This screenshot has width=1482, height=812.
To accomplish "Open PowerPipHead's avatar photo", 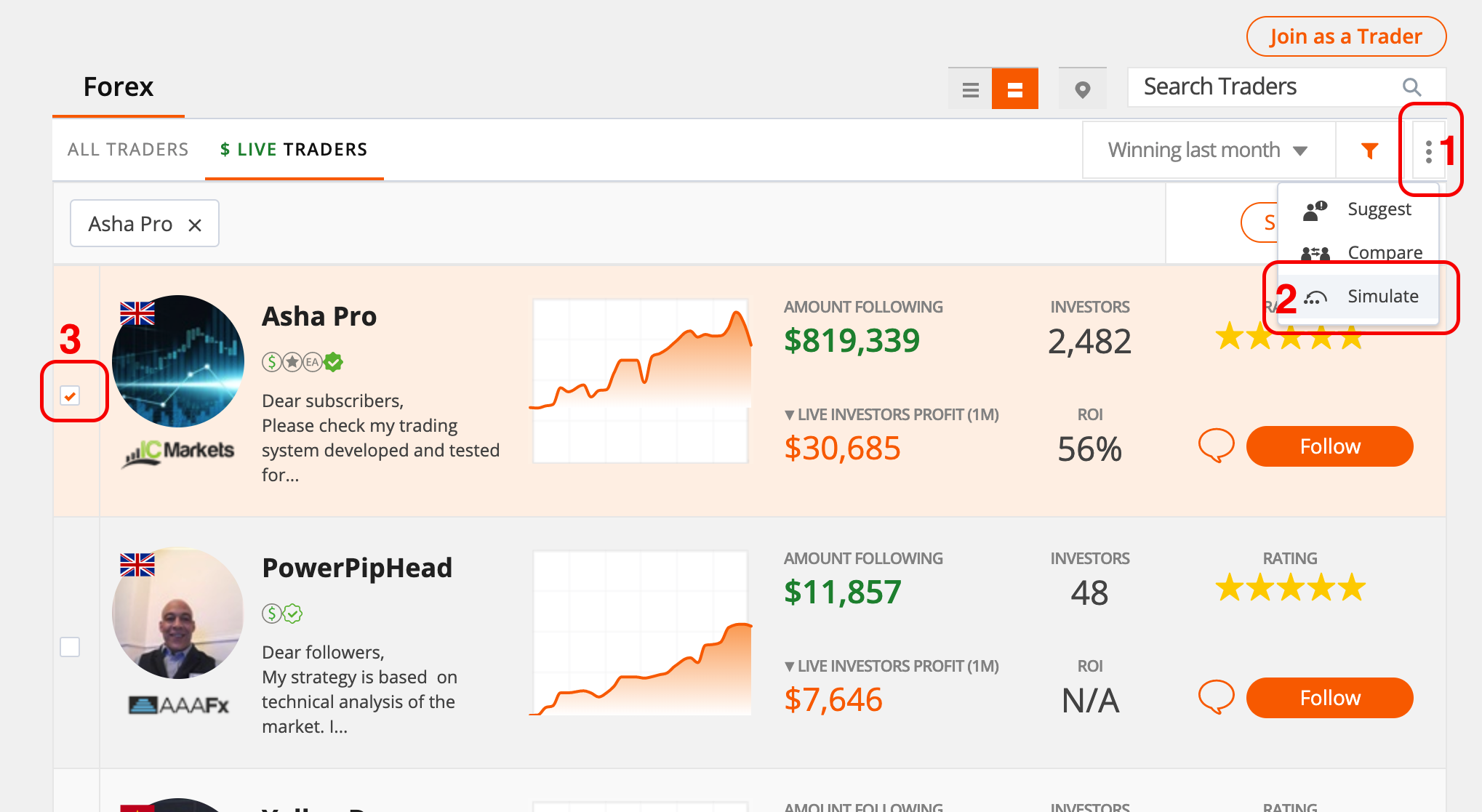I will (178, 612).
